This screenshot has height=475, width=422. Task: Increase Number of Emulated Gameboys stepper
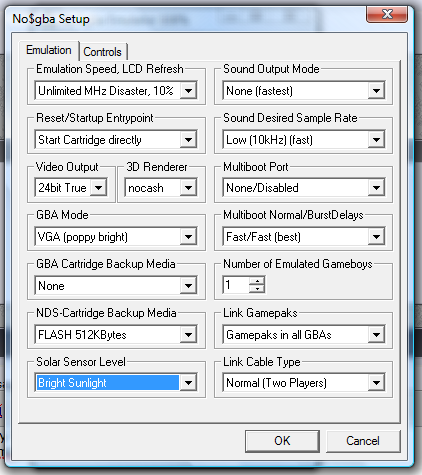[x=257, y=281]
